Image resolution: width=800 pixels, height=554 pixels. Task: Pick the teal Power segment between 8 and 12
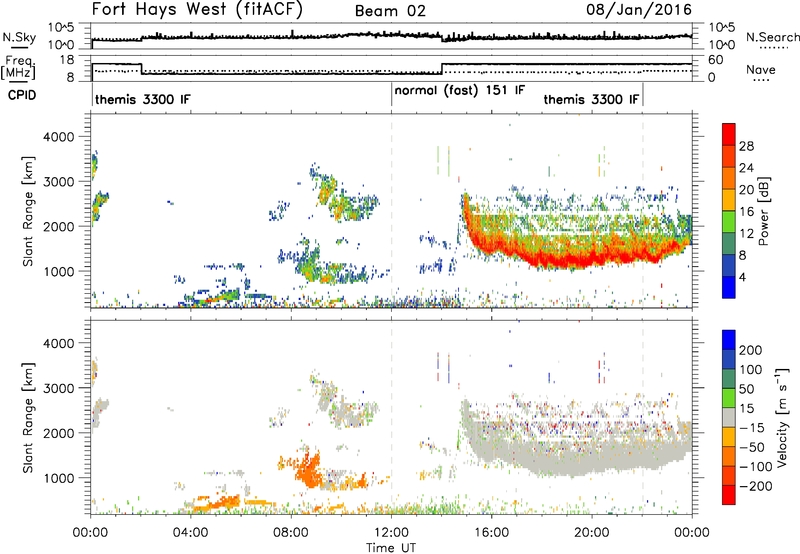729,243
